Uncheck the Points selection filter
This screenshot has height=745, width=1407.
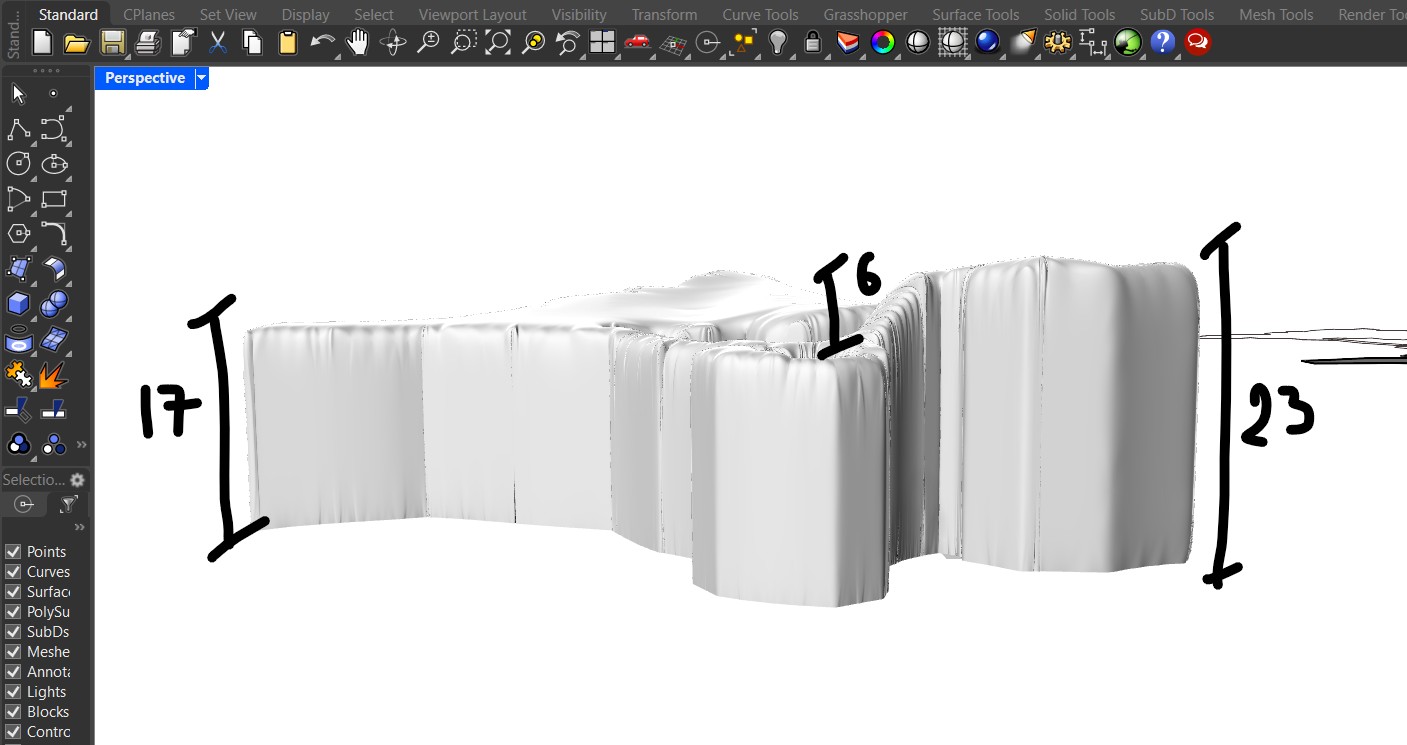13,552
